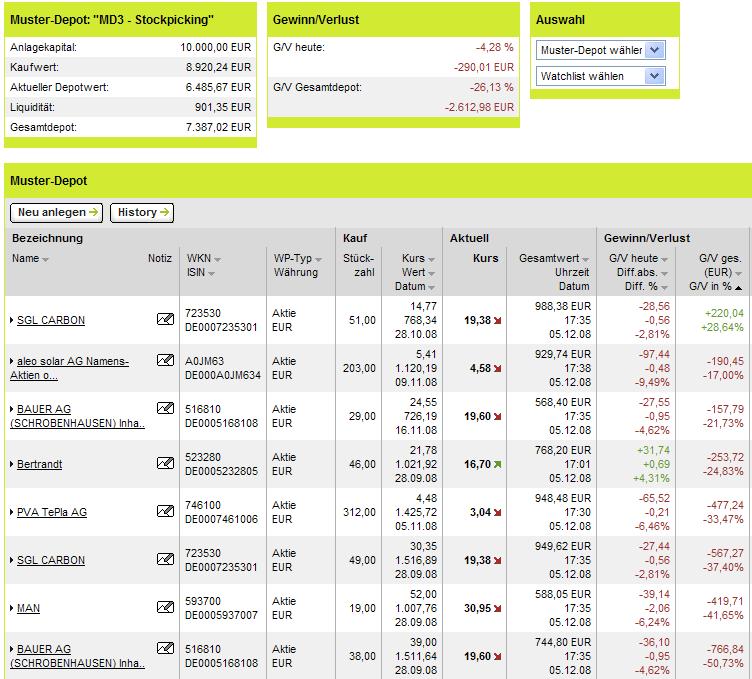
Task: Sort by G/V ges. (EUR) arrow
Action: click(738, 273)
